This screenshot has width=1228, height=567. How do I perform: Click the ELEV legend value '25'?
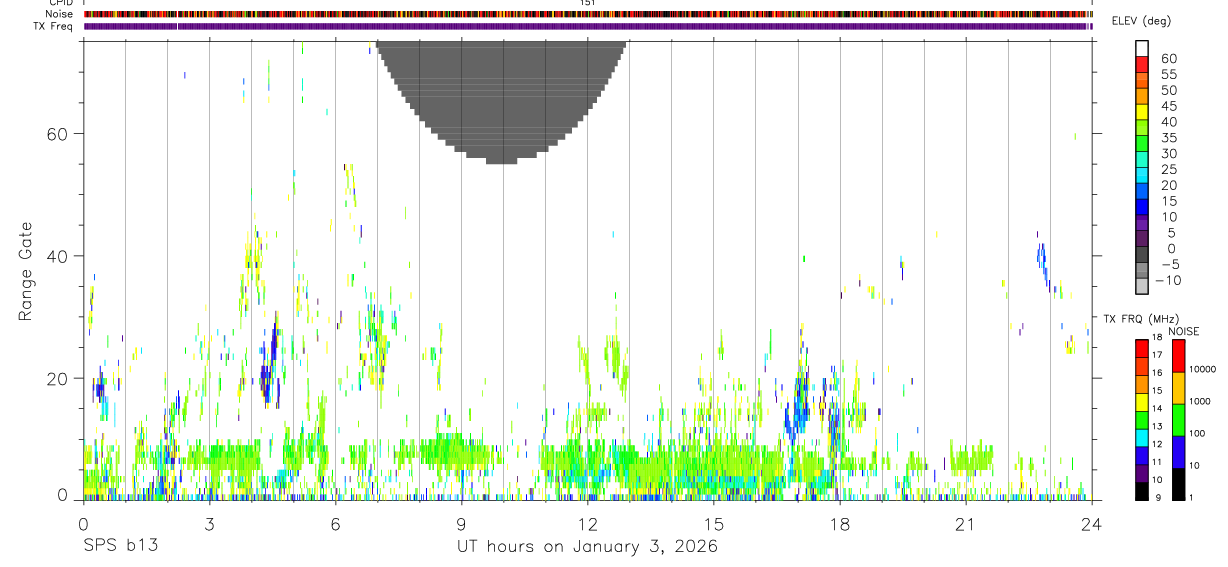point(1168,169)
